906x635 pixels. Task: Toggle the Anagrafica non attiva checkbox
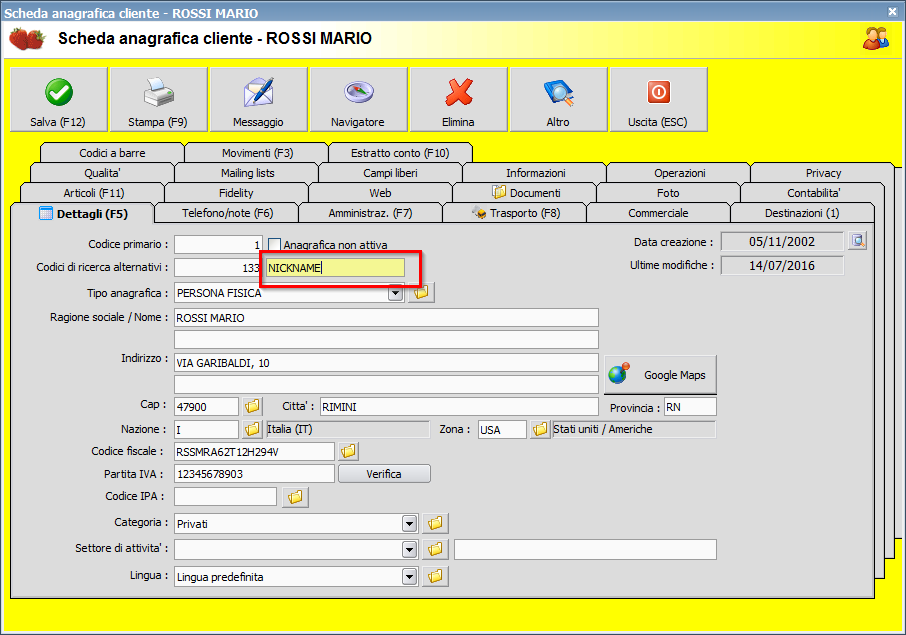275,245
